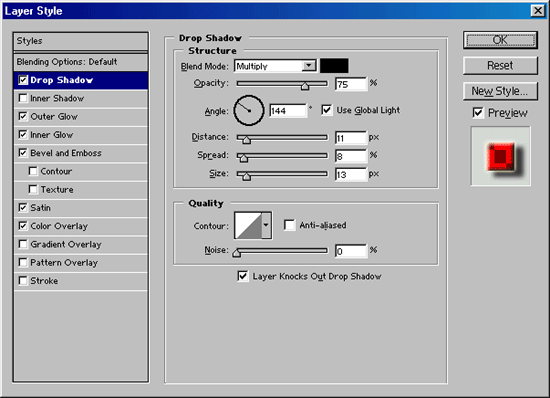Click the Reset button

coord(500,66)
